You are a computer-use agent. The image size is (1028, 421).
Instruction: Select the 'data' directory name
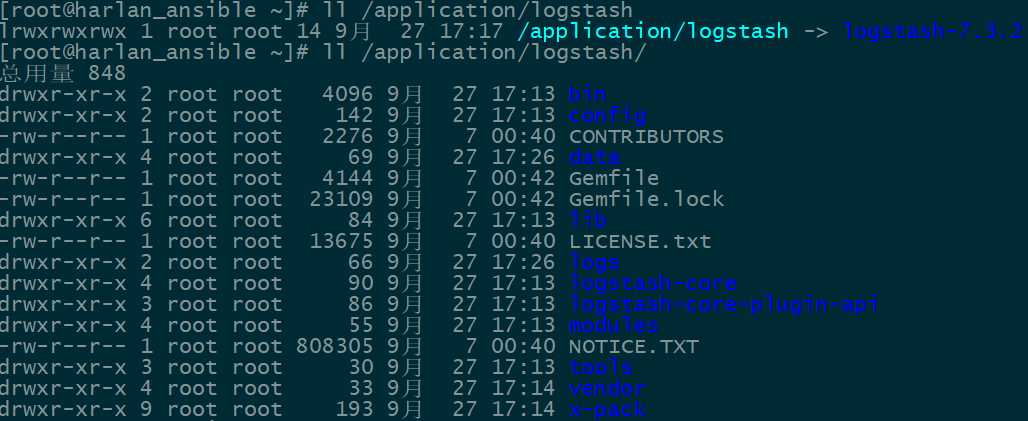(x=594, y=157)
